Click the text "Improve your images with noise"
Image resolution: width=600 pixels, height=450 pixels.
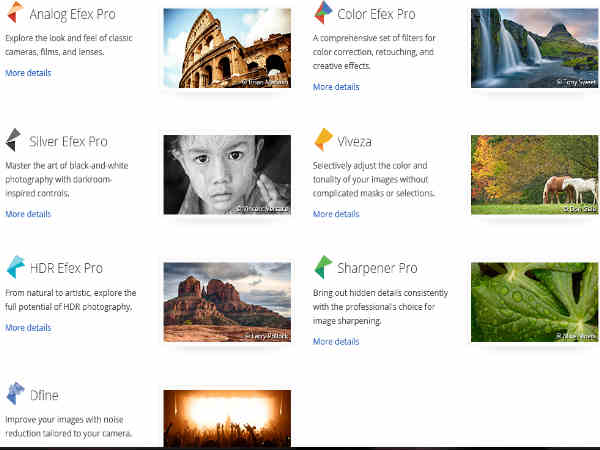(x=64, y=420)
